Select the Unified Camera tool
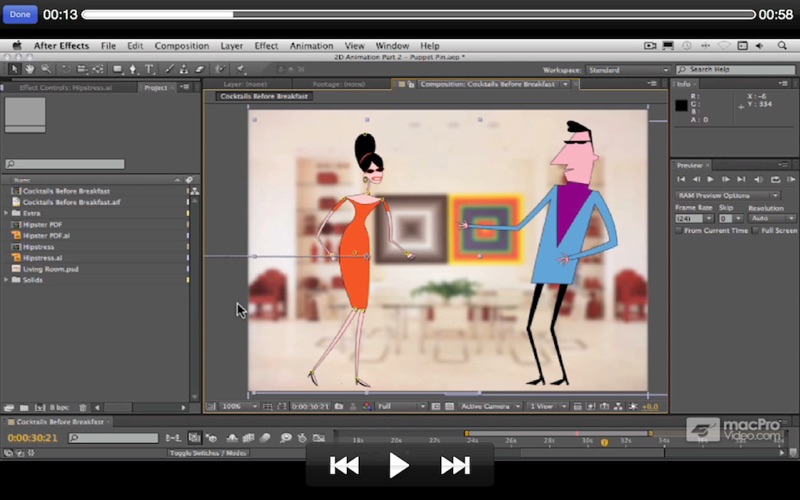The image size is (800, 500). click(x=82, y=69)
